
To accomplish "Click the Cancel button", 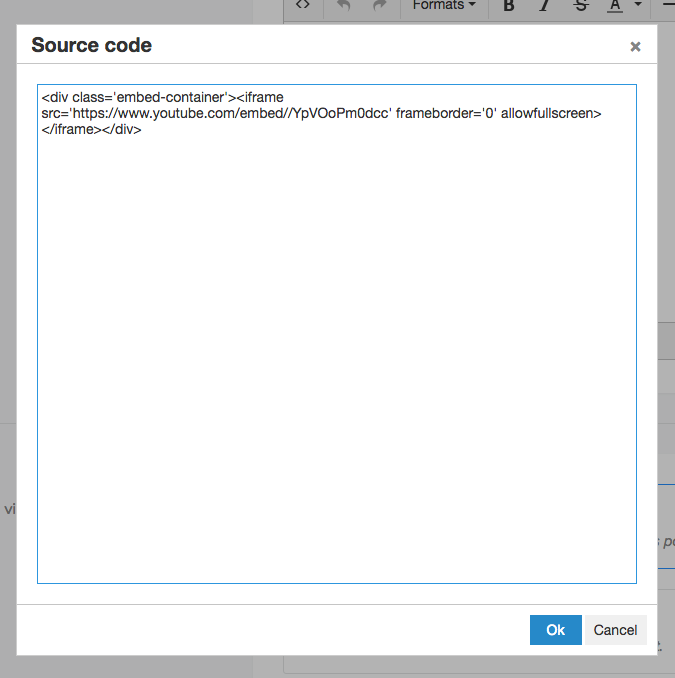I will 615,630.
